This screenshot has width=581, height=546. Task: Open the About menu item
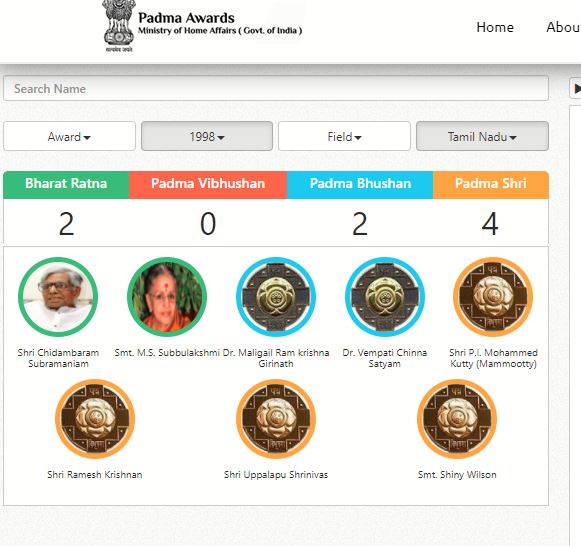pos(564,27)
